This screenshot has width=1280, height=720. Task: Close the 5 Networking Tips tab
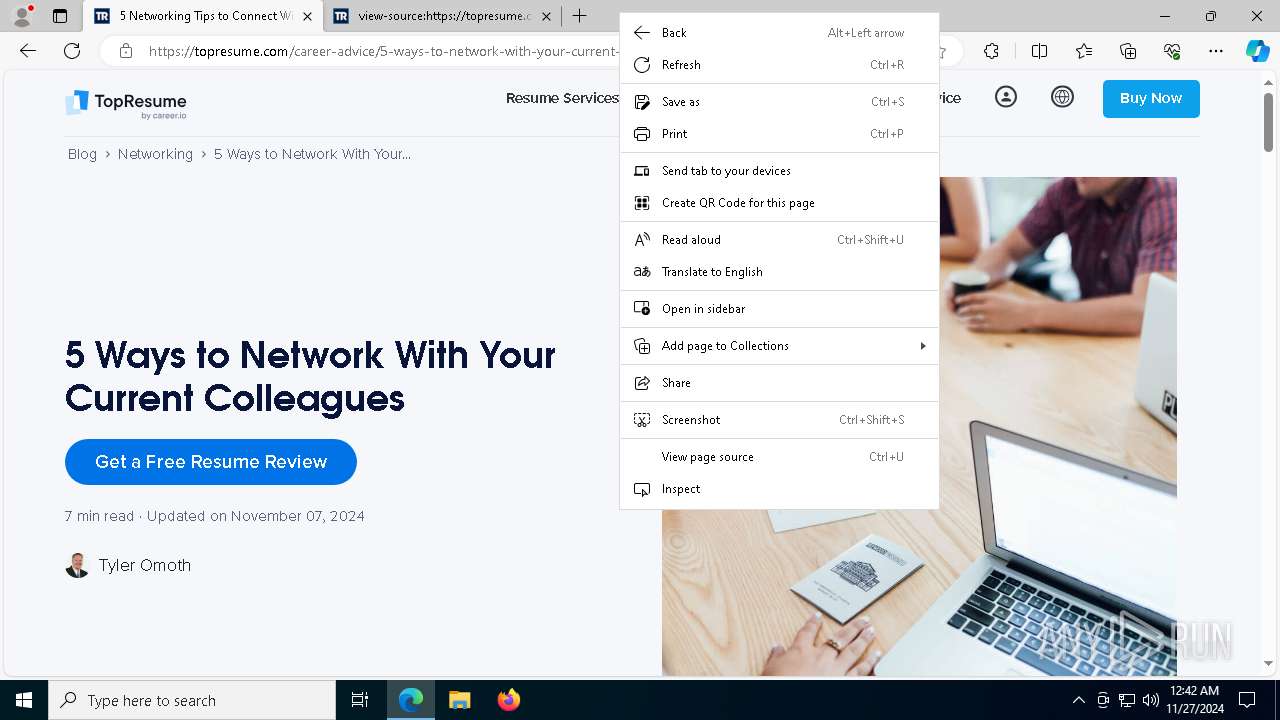307,16
